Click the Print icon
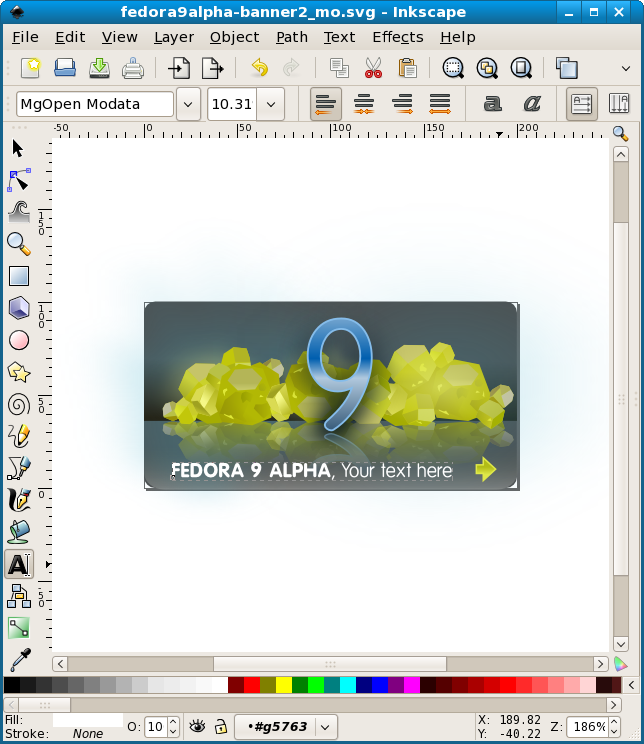Image resolution: width=644 pixels, height=744 pixels. coord(133,68)
